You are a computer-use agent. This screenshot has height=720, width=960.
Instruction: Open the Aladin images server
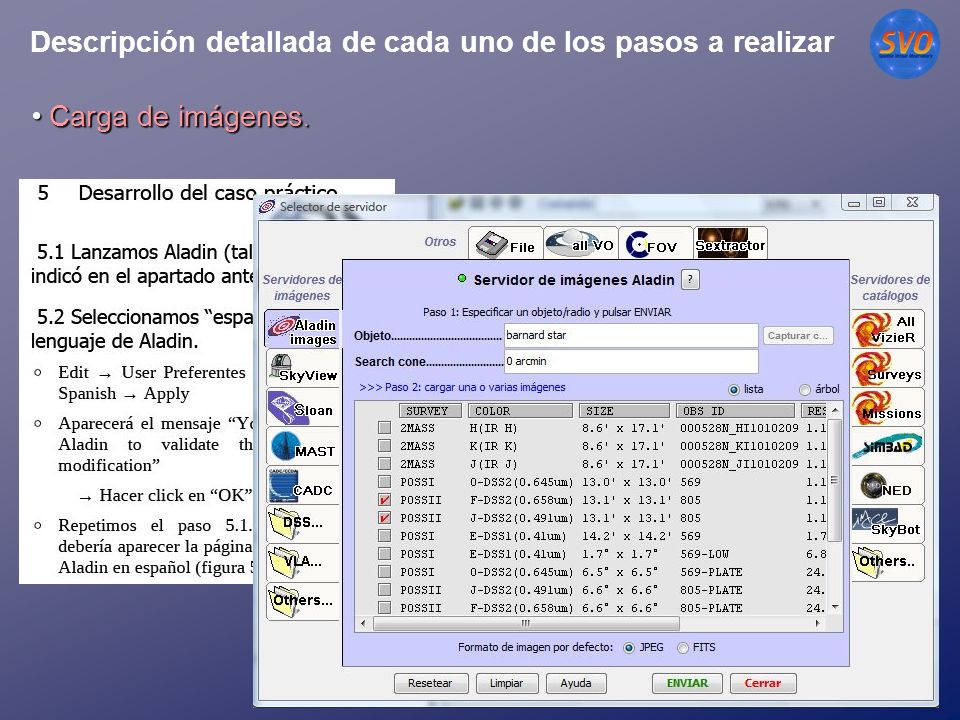302,329
